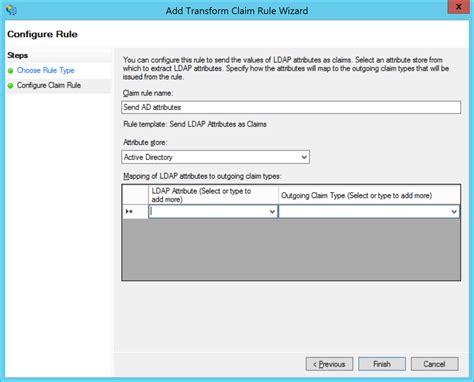Screen dimensions: 474x382
Task: Click the Steps header
Action: pos(18,55)
